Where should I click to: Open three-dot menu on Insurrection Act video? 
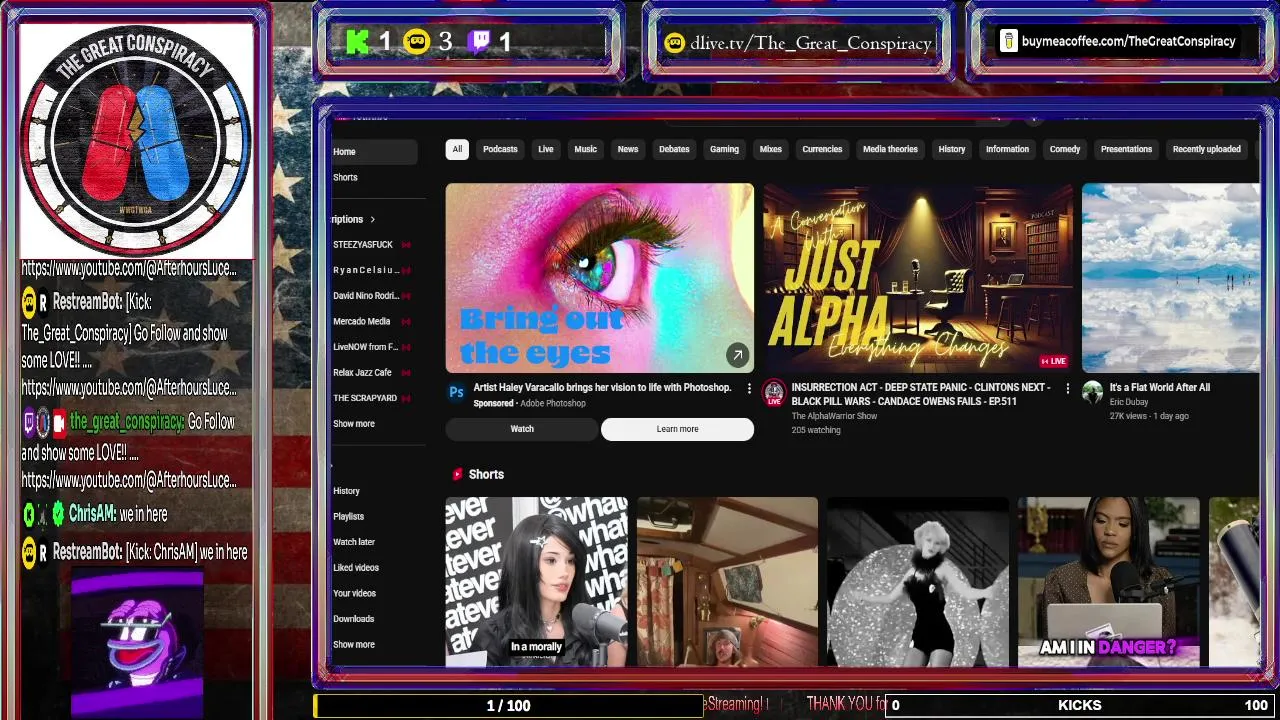[1067, 388]
